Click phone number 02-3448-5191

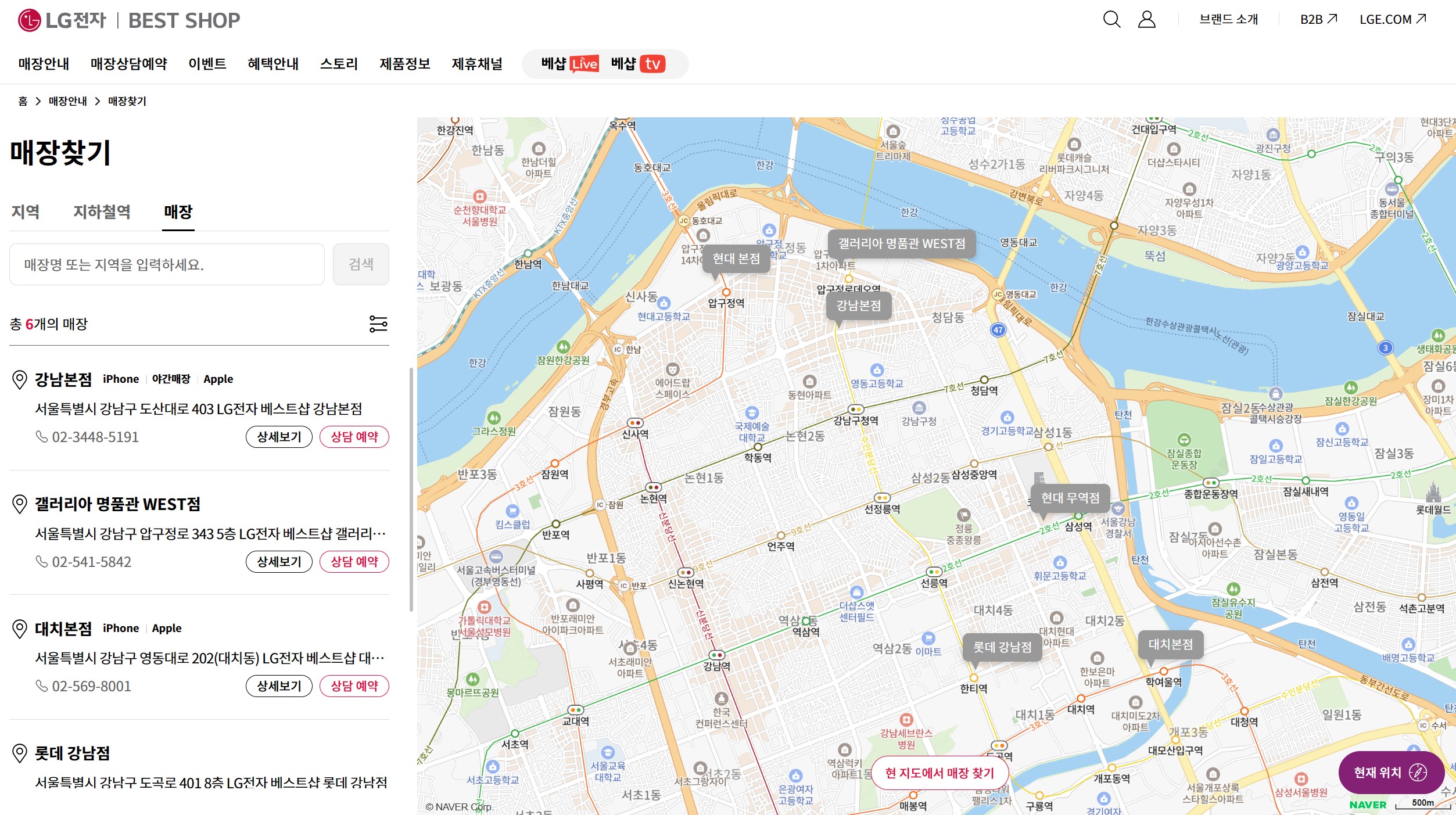tap(95, 437)
